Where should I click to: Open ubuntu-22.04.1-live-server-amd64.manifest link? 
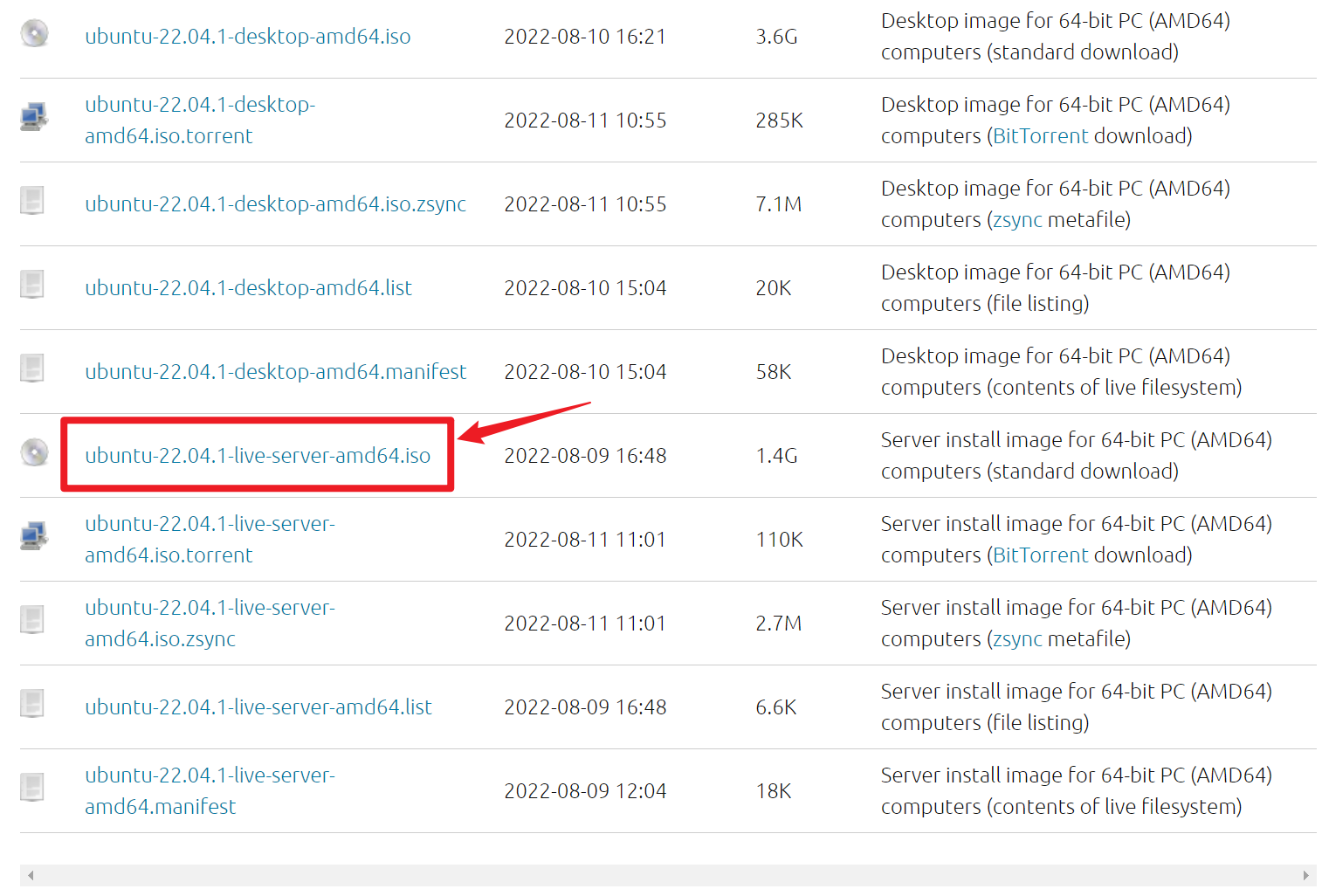coord(210,791)
